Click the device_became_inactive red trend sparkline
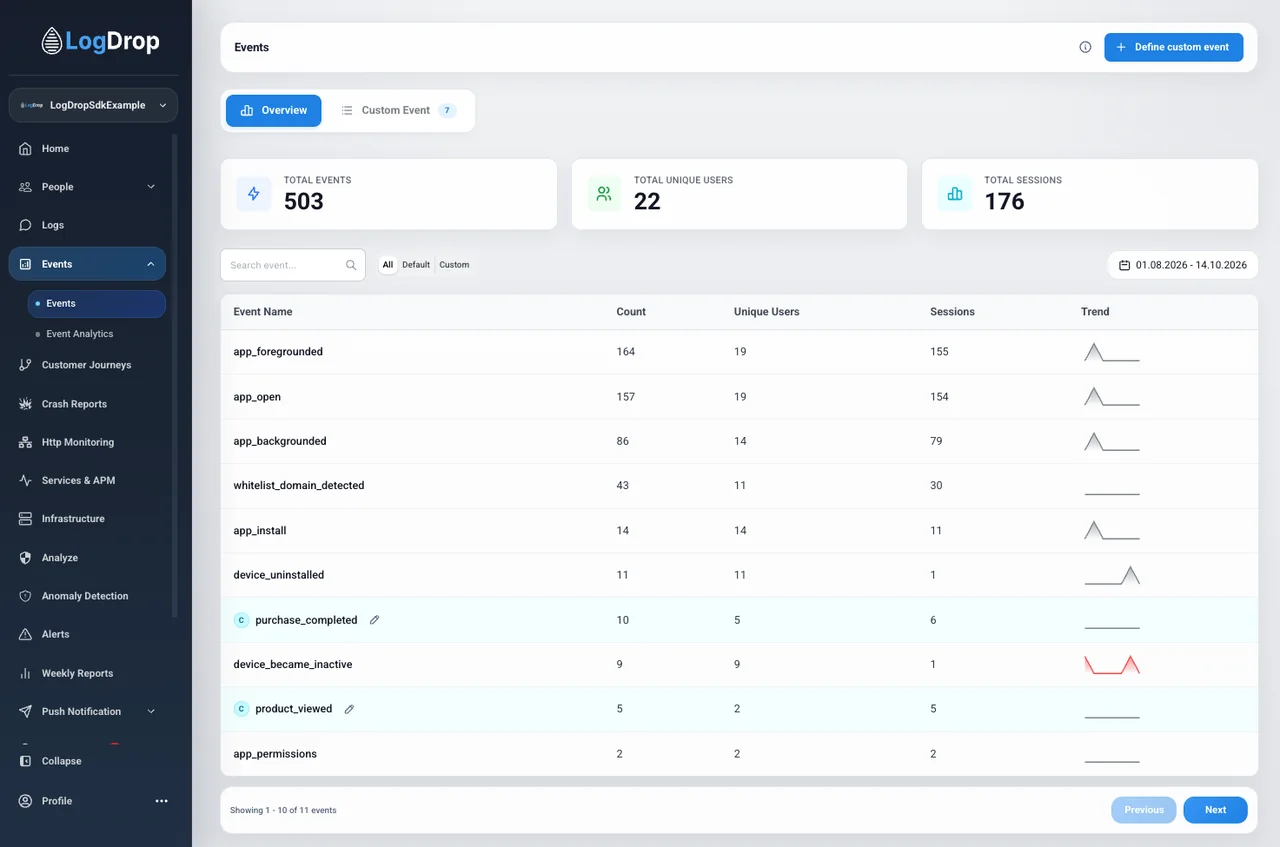The width and height of the screenshot is (1280, 847). tap(1112, 665)
